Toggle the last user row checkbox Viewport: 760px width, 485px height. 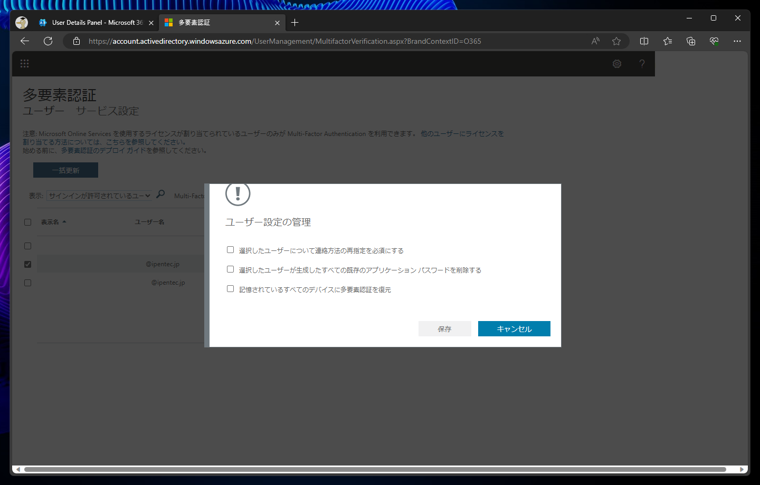click(x=28, y=282)
